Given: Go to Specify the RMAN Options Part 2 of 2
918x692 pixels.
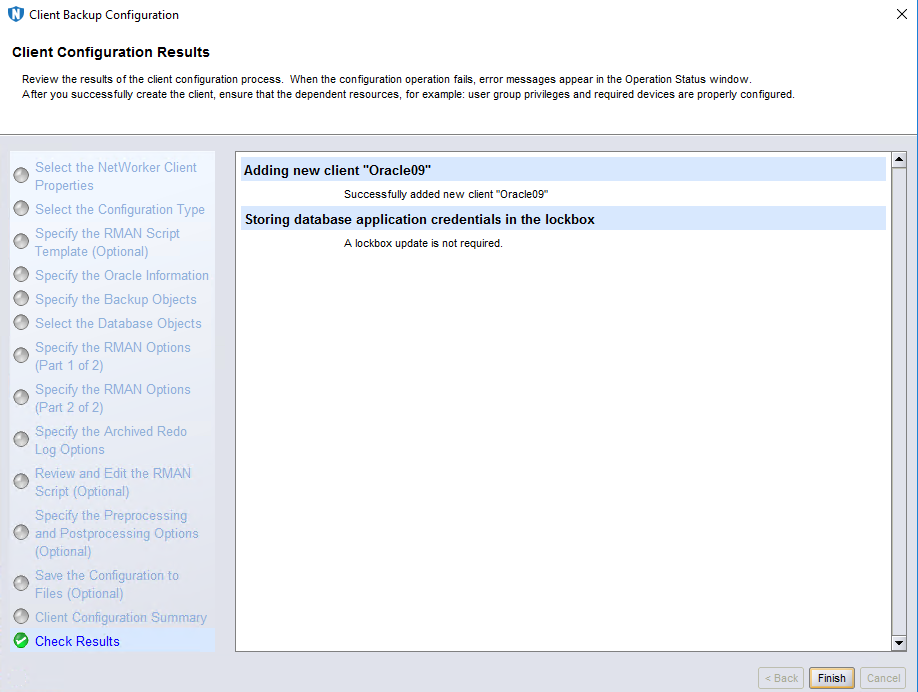Looking at the screenshot, I should (112, 398).
